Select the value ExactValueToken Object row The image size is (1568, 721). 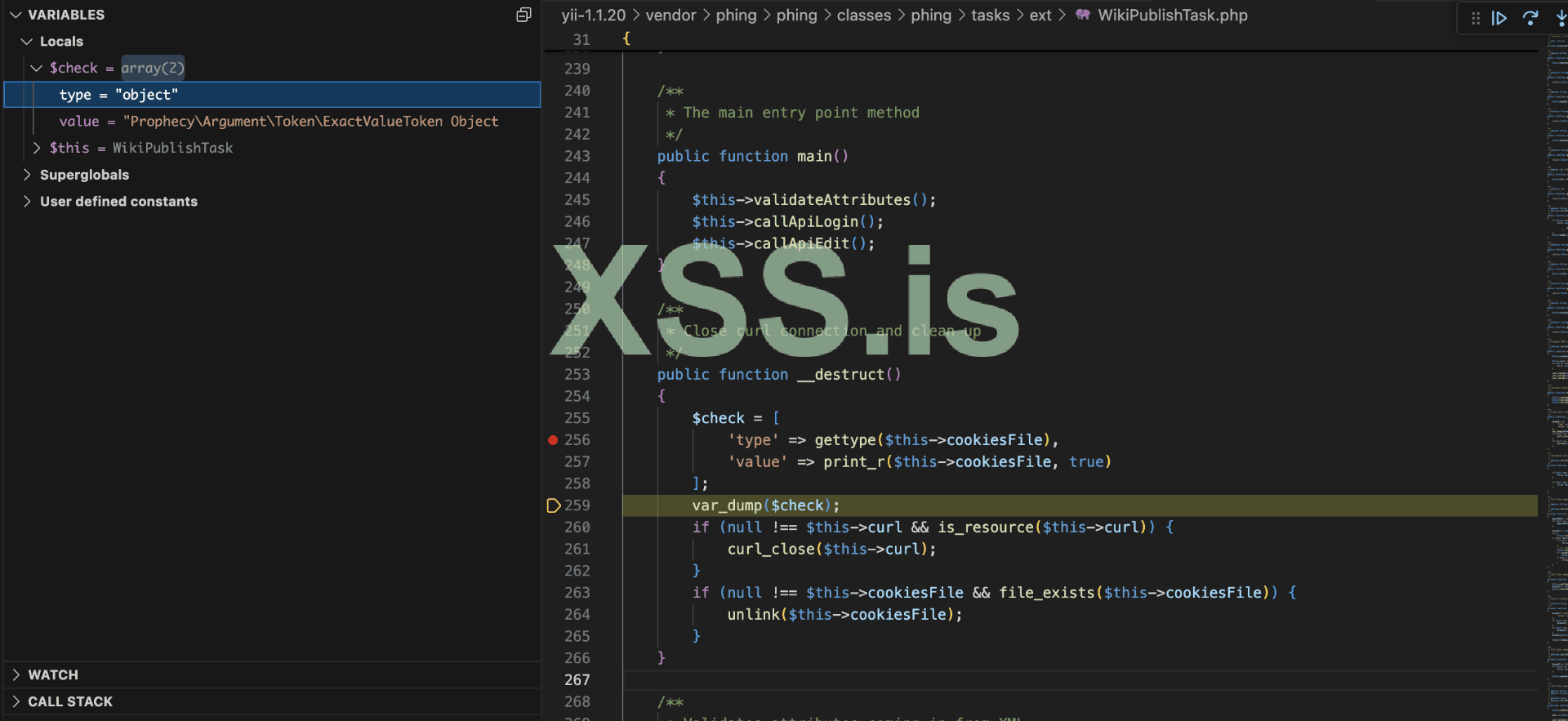click(273, 121)
